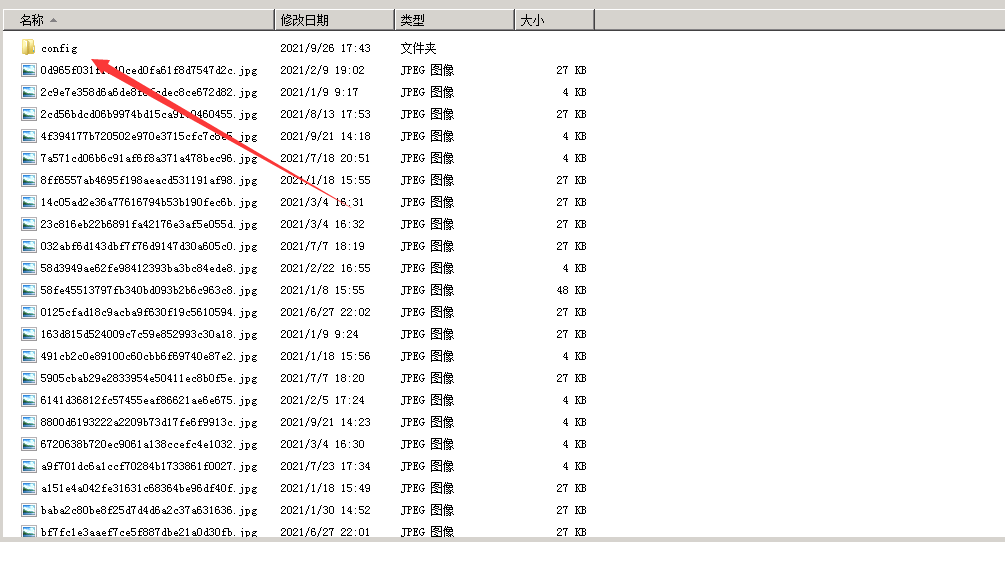The image size is (1005, 562).
Task: Click the date 2021/1/30 14:52
Action: (325, 510)
